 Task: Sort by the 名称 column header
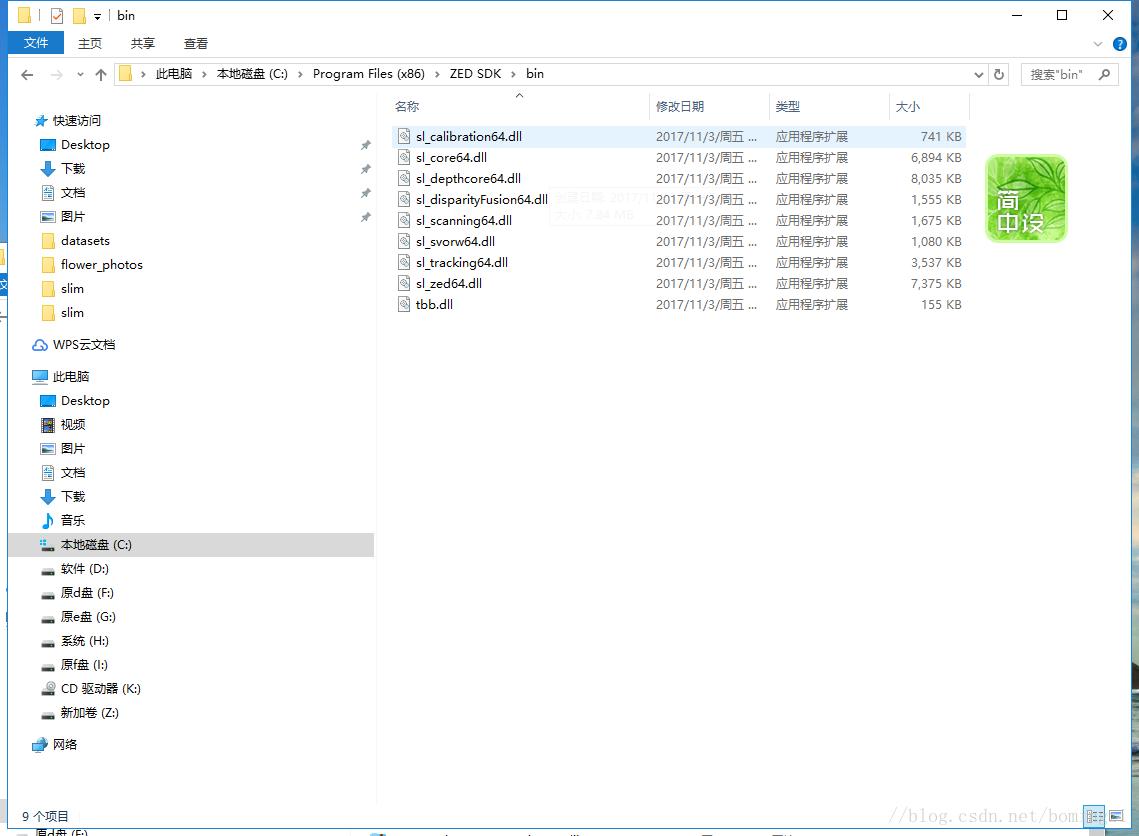point(519,107)
